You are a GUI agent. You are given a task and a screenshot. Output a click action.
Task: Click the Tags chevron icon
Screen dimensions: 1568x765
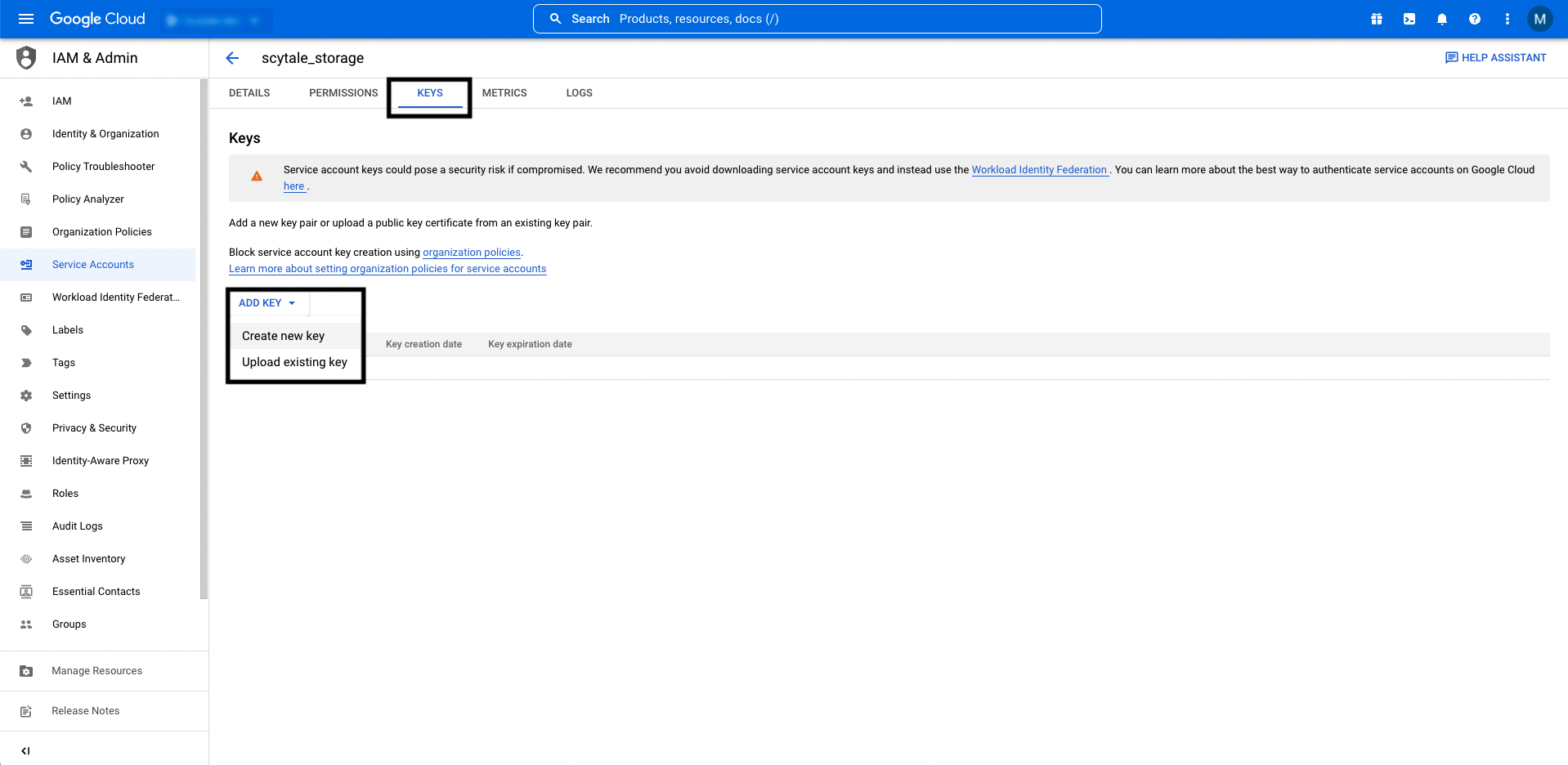[x=26, y=363]
